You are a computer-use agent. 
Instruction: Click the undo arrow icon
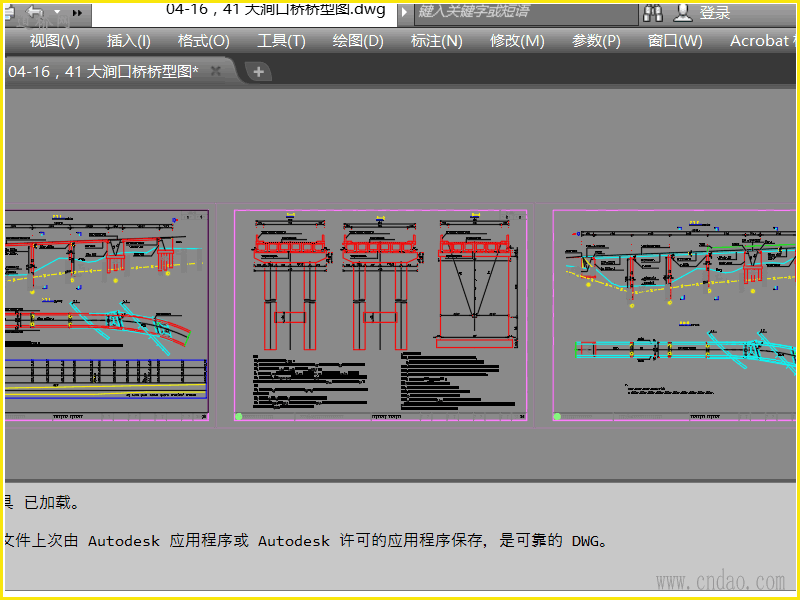[36, 12]
